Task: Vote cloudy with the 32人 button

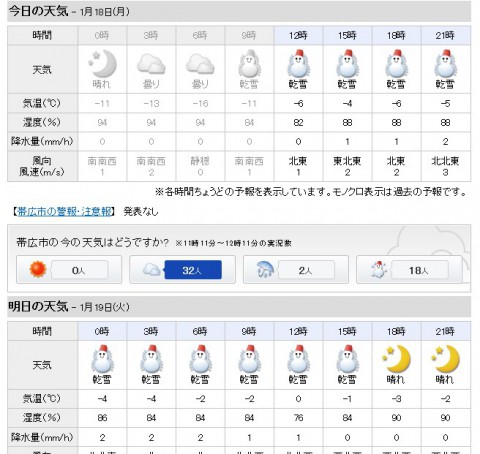Action: click(x=193, y=270)
